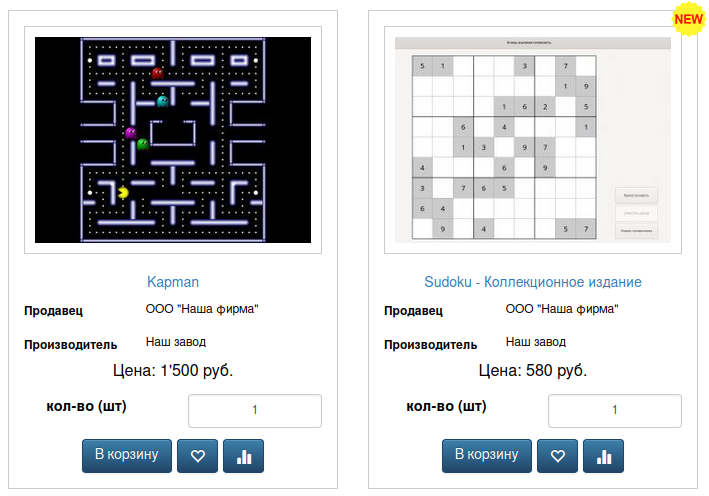
Task: Click the compare chart icon for Kapman
Action: (244, 456)
